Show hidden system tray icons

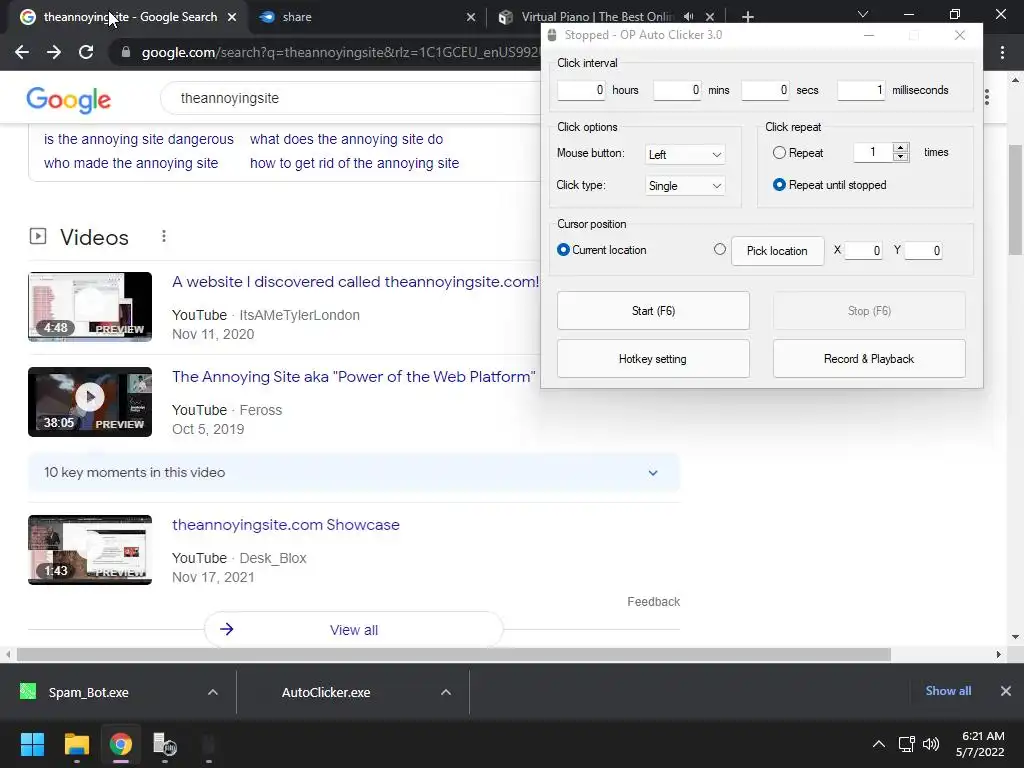879,744
